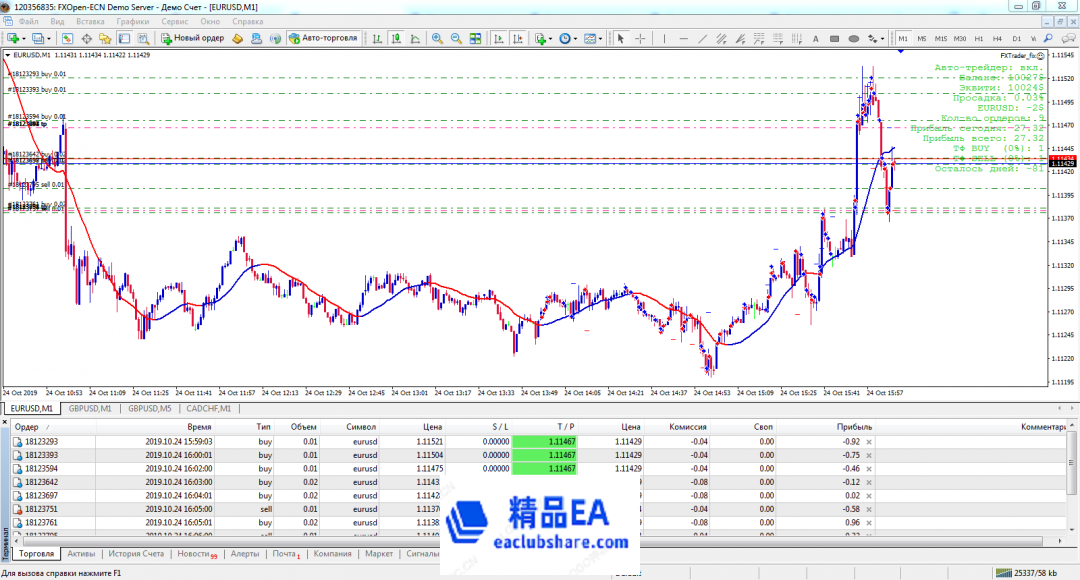Select the horizontal line drawing tool
This screenshot has width=1080, height=580.
point(682,39)
